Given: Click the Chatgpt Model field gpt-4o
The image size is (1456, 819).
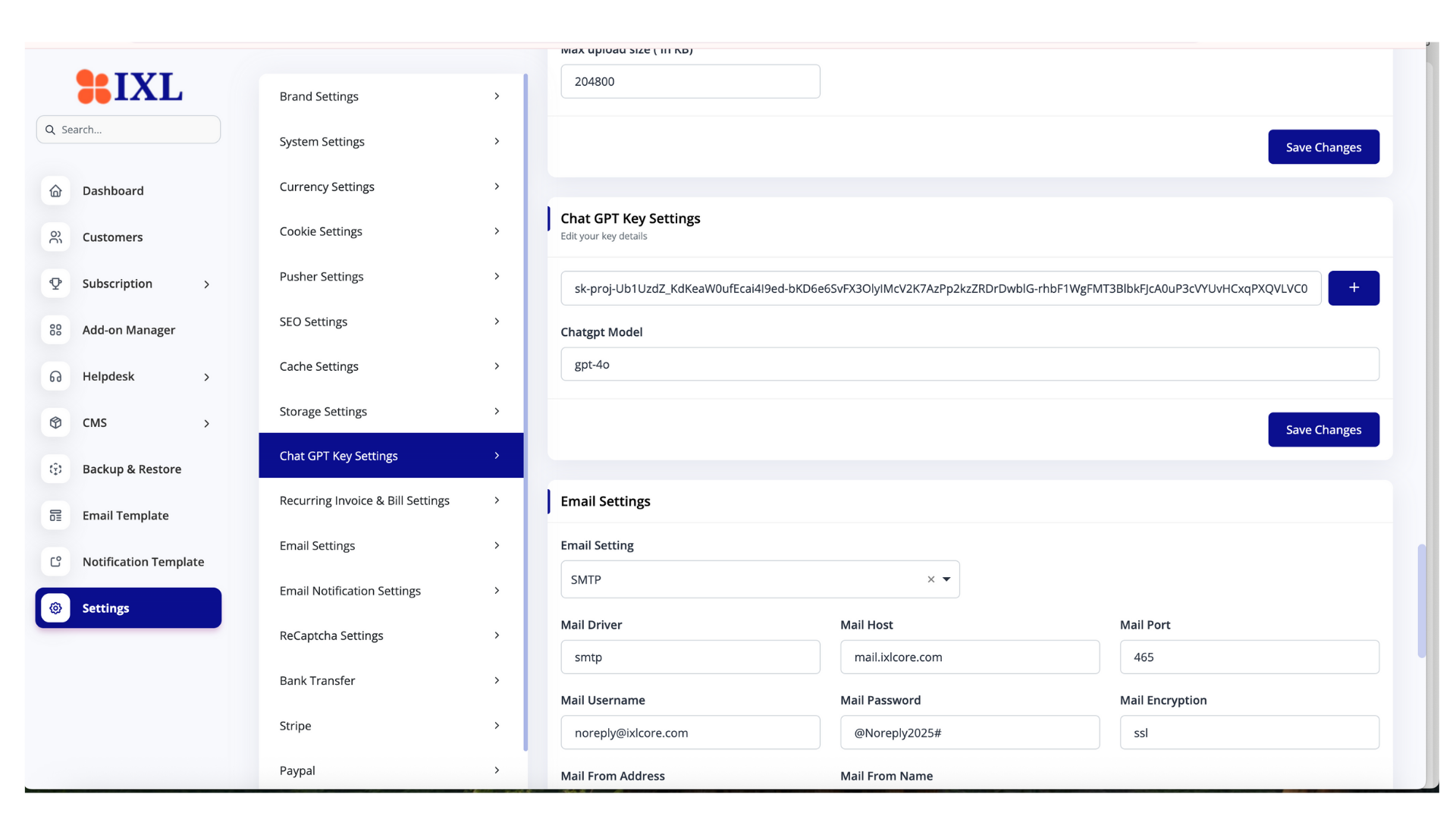Looking at the screenshot, I should click(969, 364).
